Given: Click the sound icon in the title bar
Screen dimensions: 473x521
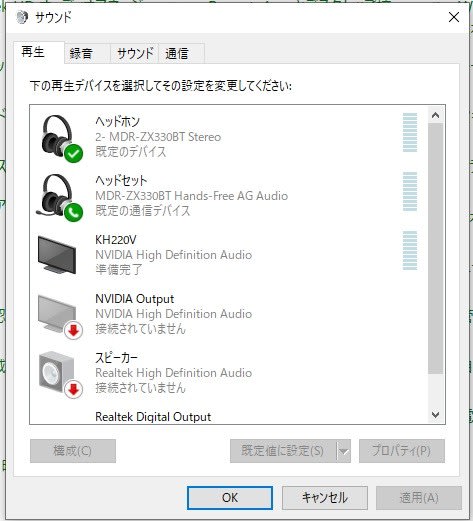Looking at the screenshot, I should [x=22, y=17].
